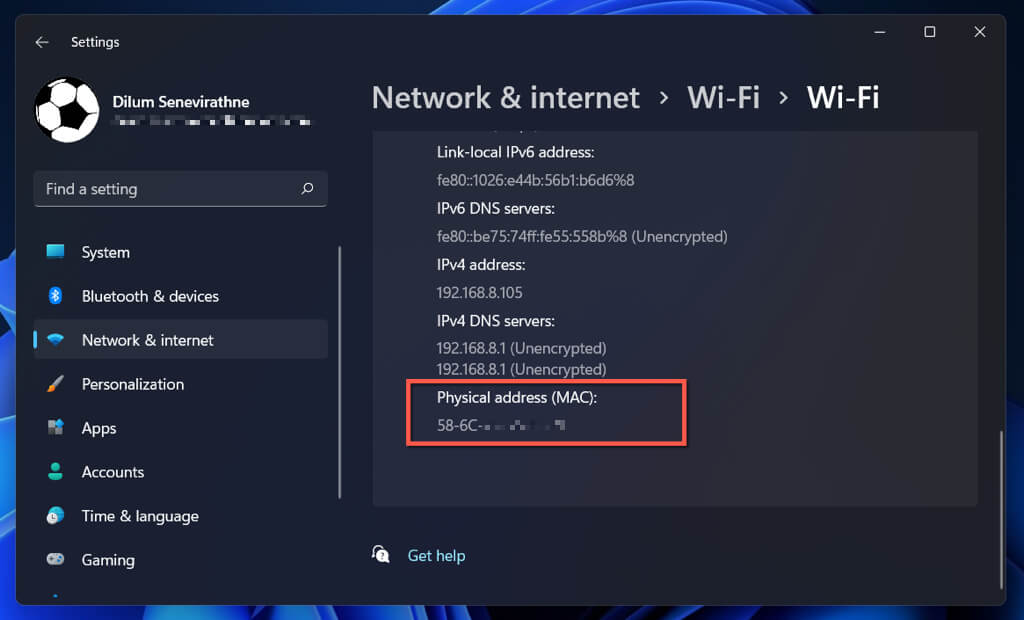Click the back arrow in Settings

point(42,42)
